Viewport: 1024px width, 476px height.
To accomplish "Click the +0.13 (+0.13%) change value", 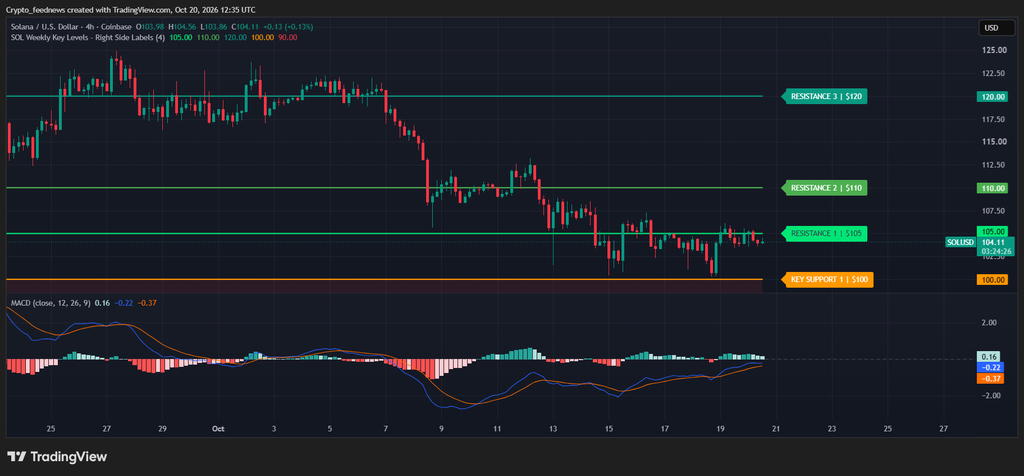I will click(288, 27).
